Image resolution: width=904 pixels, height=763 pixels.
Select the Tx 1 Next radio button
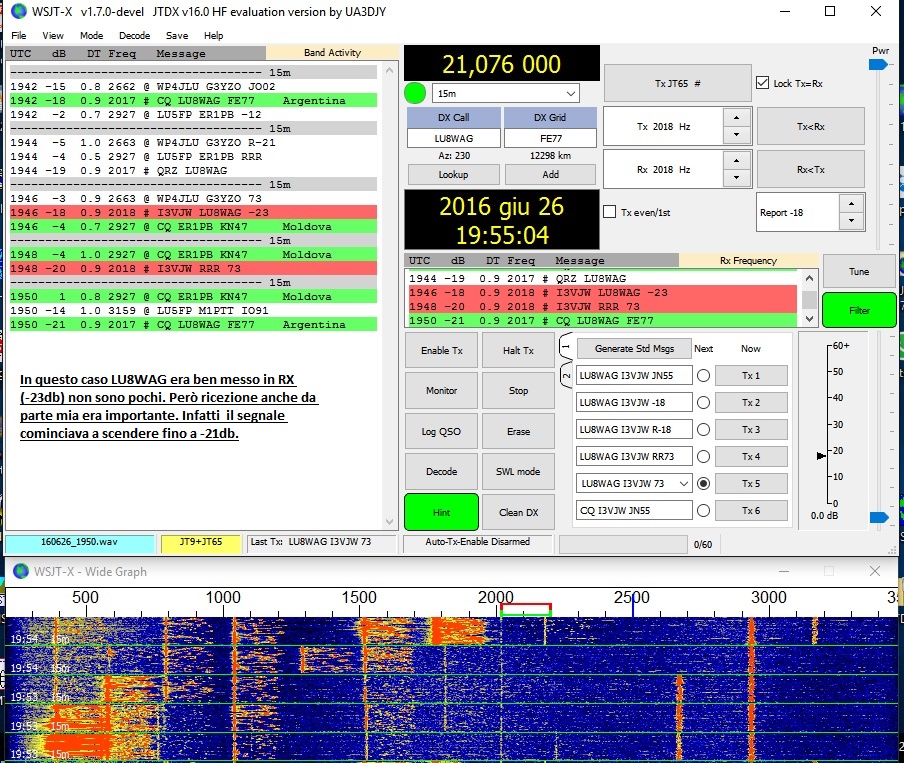click(x=703, y=375)
